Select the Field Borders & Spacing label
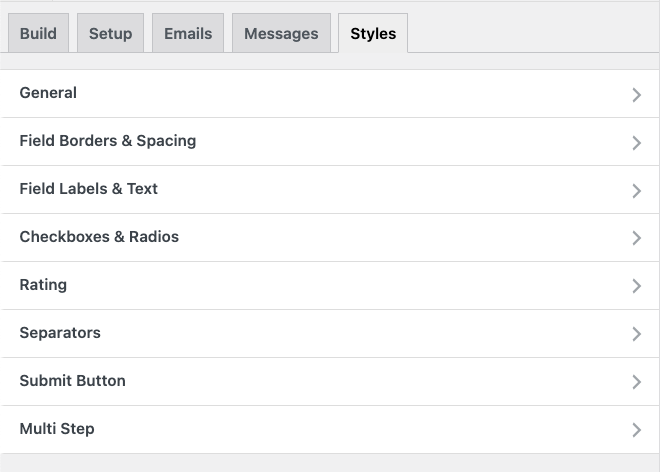 click(x=108, y=141)
